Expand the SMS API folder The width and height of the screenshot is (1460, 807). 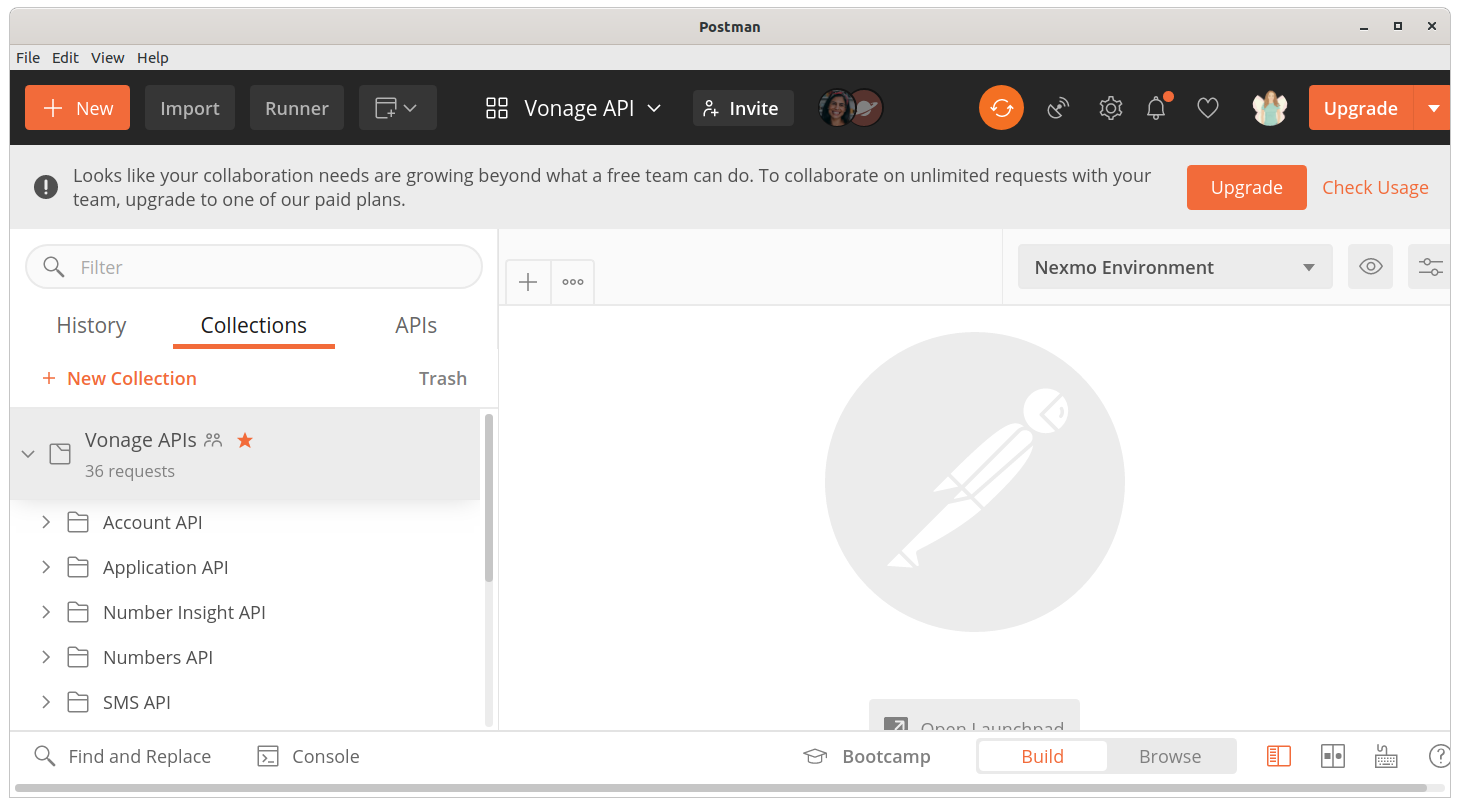click(x=46, y=702)
